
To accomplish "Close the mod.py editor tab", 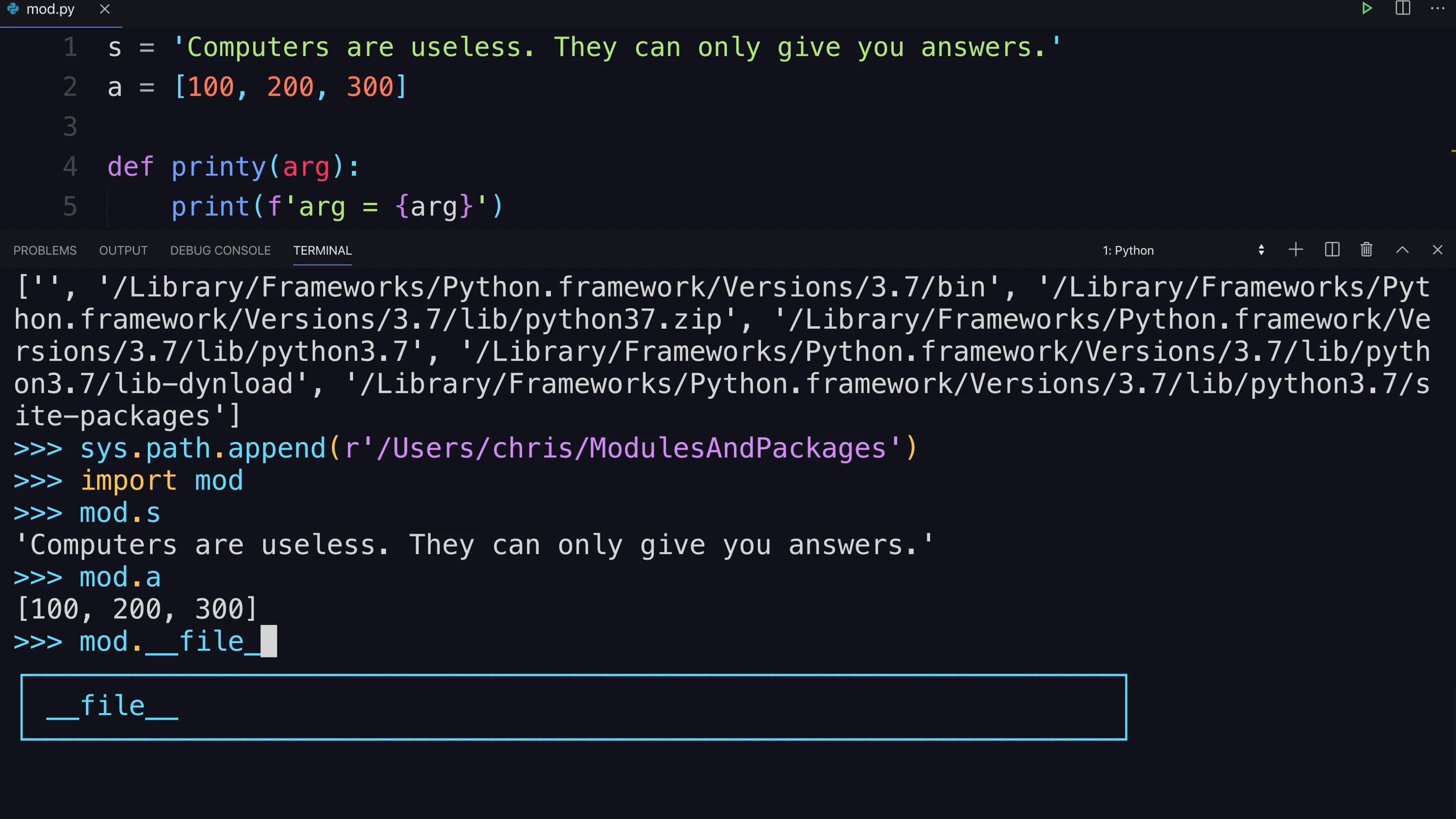I will click(105, 9).
